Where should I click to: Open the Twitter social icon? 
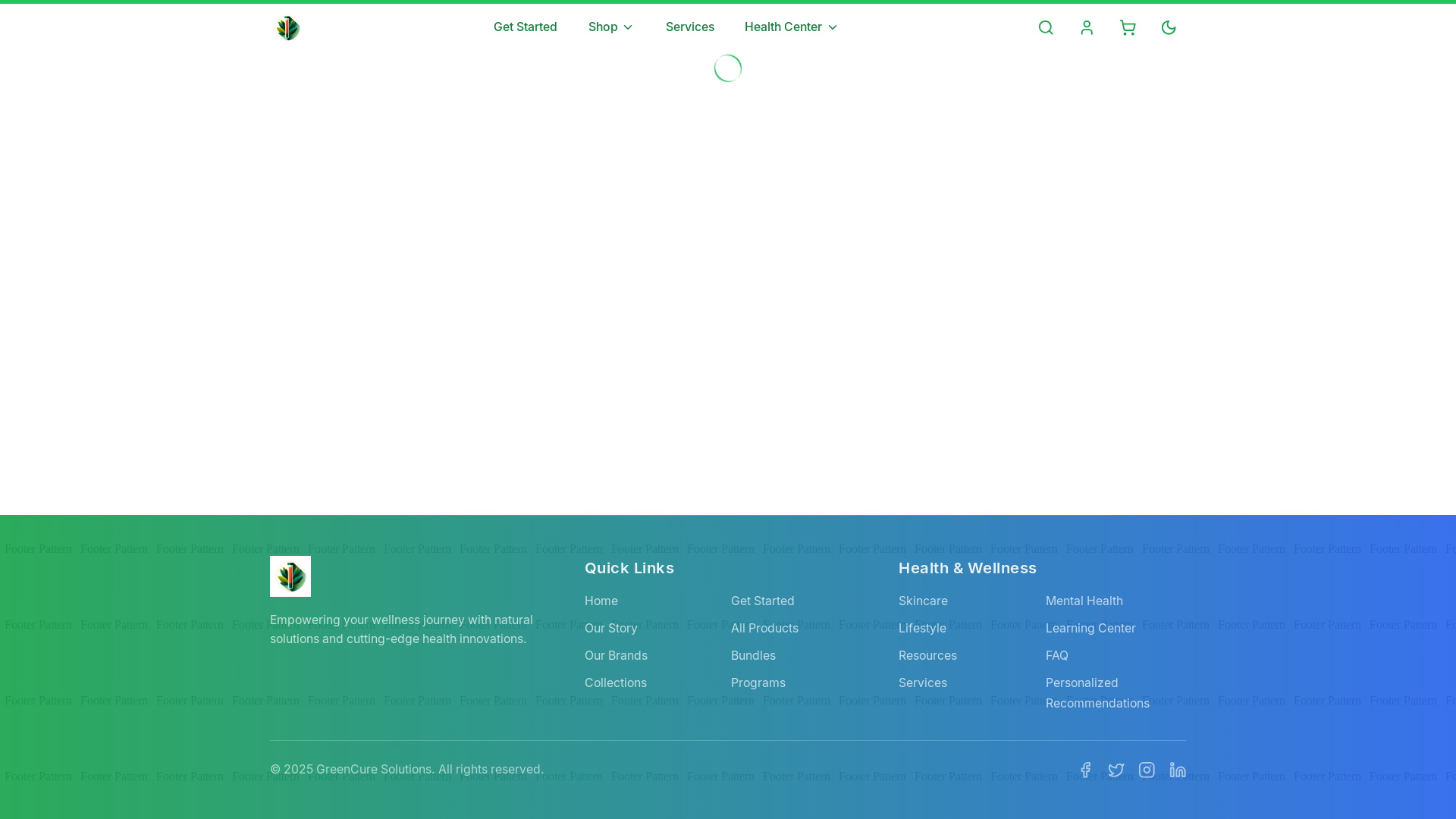pyautogui.click(x=1116, y=770)
